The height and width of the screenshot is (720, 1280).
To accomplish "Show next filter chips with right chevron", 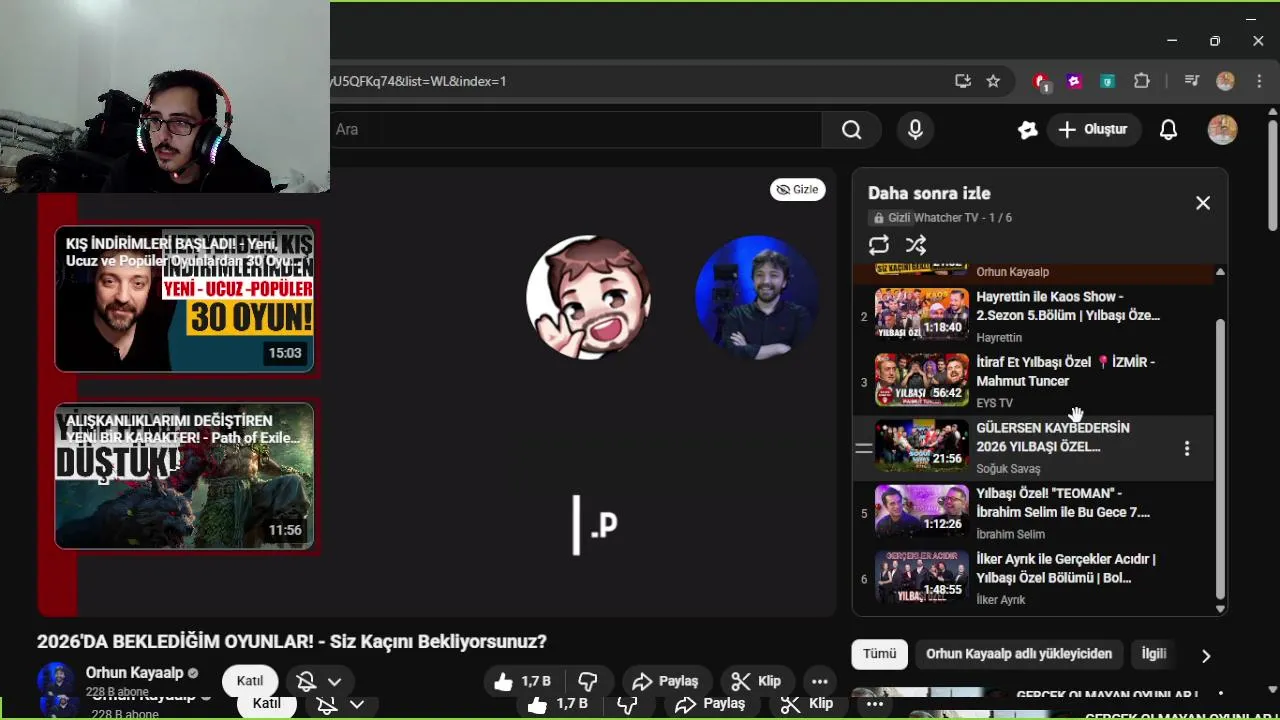I will click(x=1206, y=656).
